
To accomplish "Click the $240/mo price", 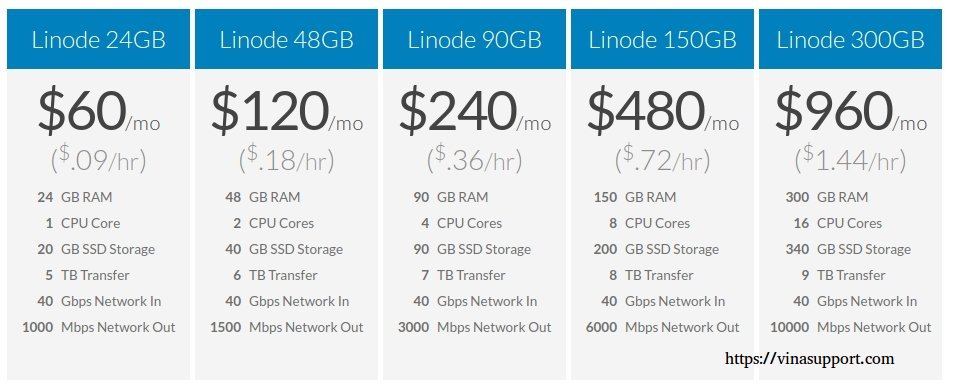I will [475, 111].
